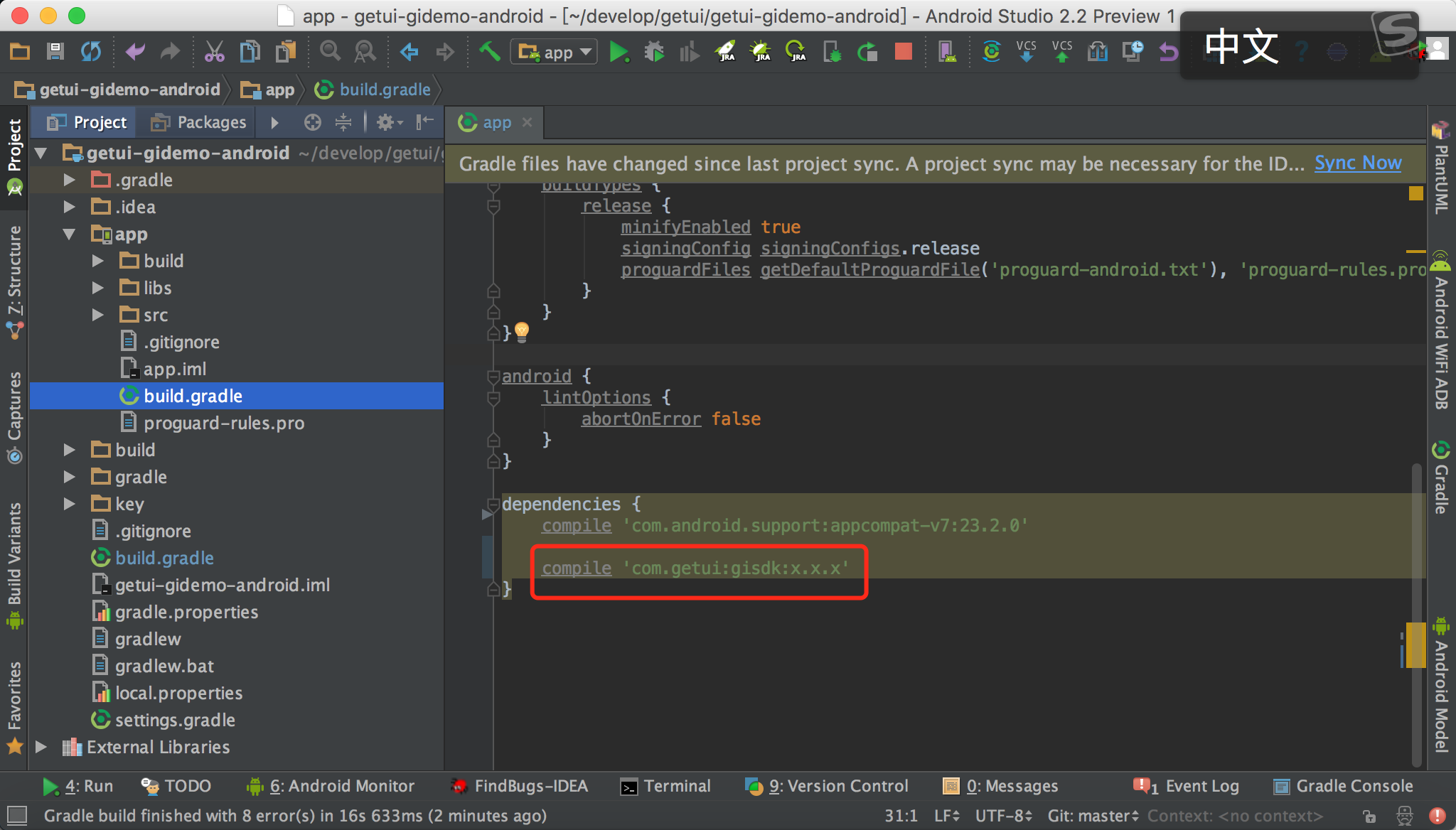This screenshot has height=830, width=1456.
Task: Click the Save All floppy icon
Action: [x=55, y=52]
